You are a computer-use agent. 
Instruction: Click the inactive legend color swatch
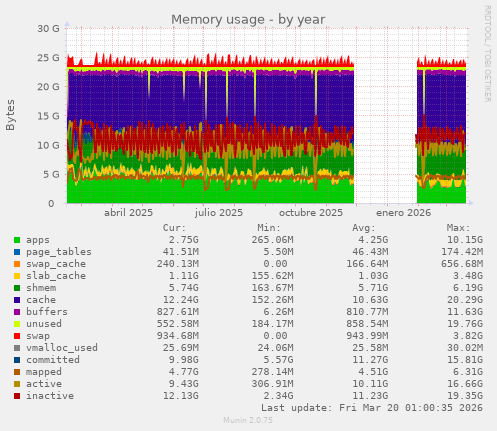[17, 396]
